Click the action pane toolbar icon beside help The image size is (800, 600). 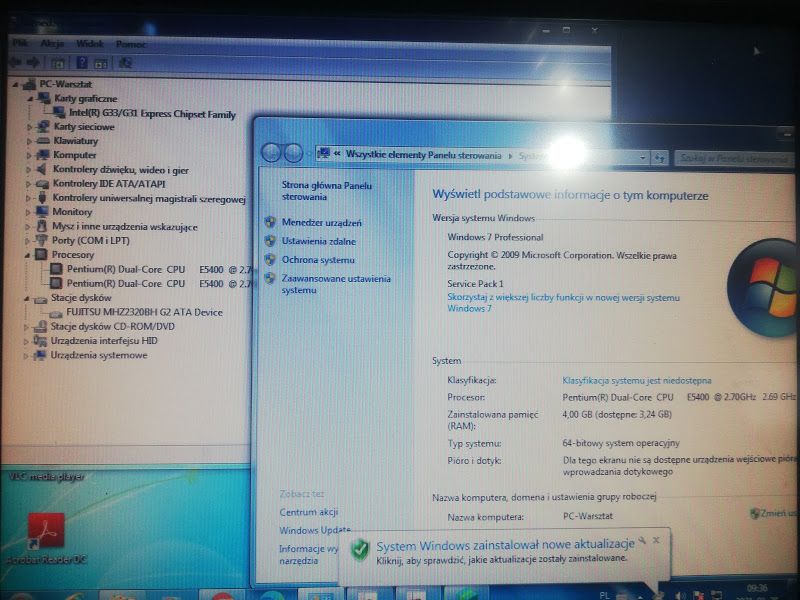[x=101, y=64]
